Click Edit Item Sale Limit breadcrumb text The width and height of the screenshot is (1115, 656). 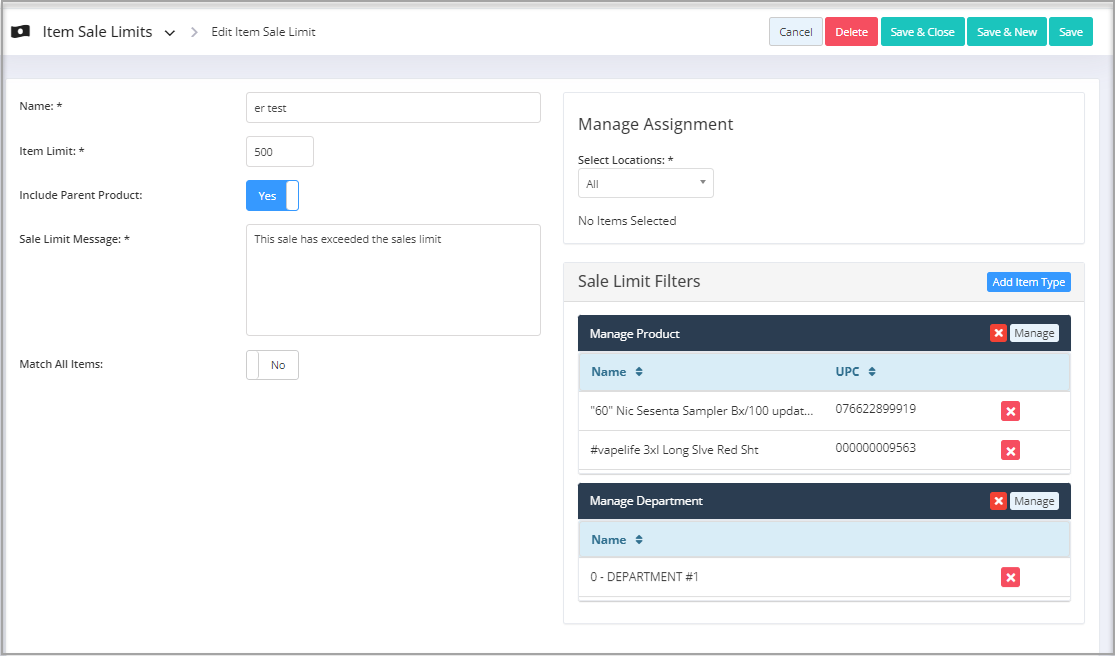[x=263, y=32]
